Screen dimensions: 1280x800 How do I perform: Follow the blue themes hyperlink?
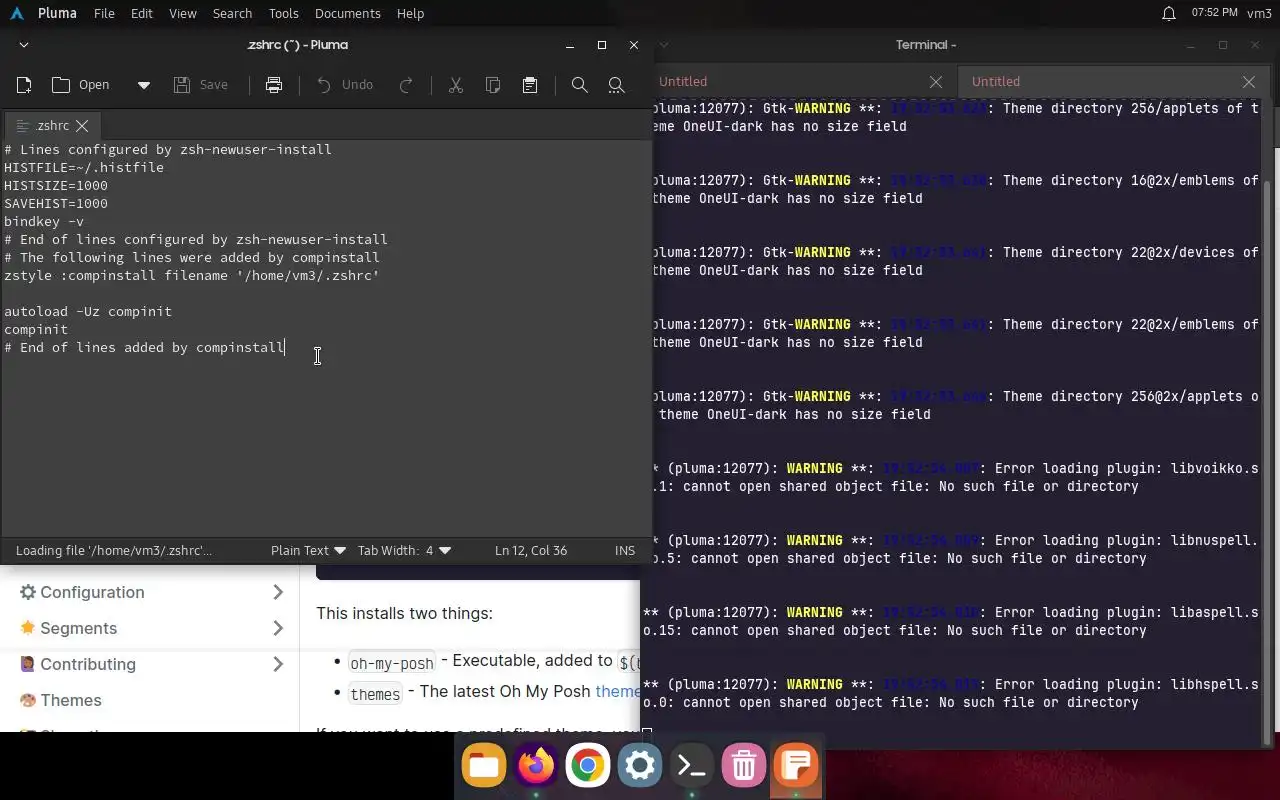point(617,692)
